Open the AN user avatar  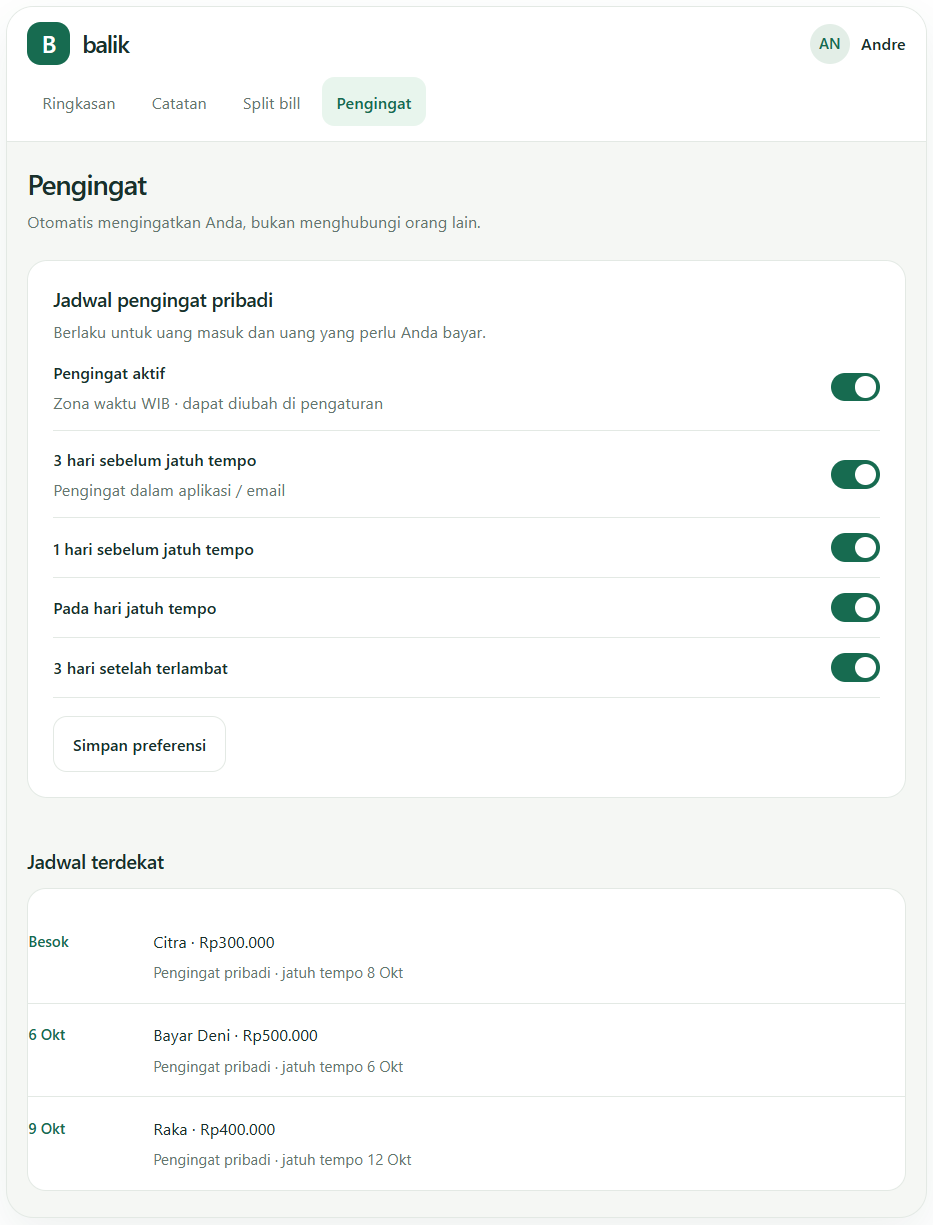(x=829, y=44)
